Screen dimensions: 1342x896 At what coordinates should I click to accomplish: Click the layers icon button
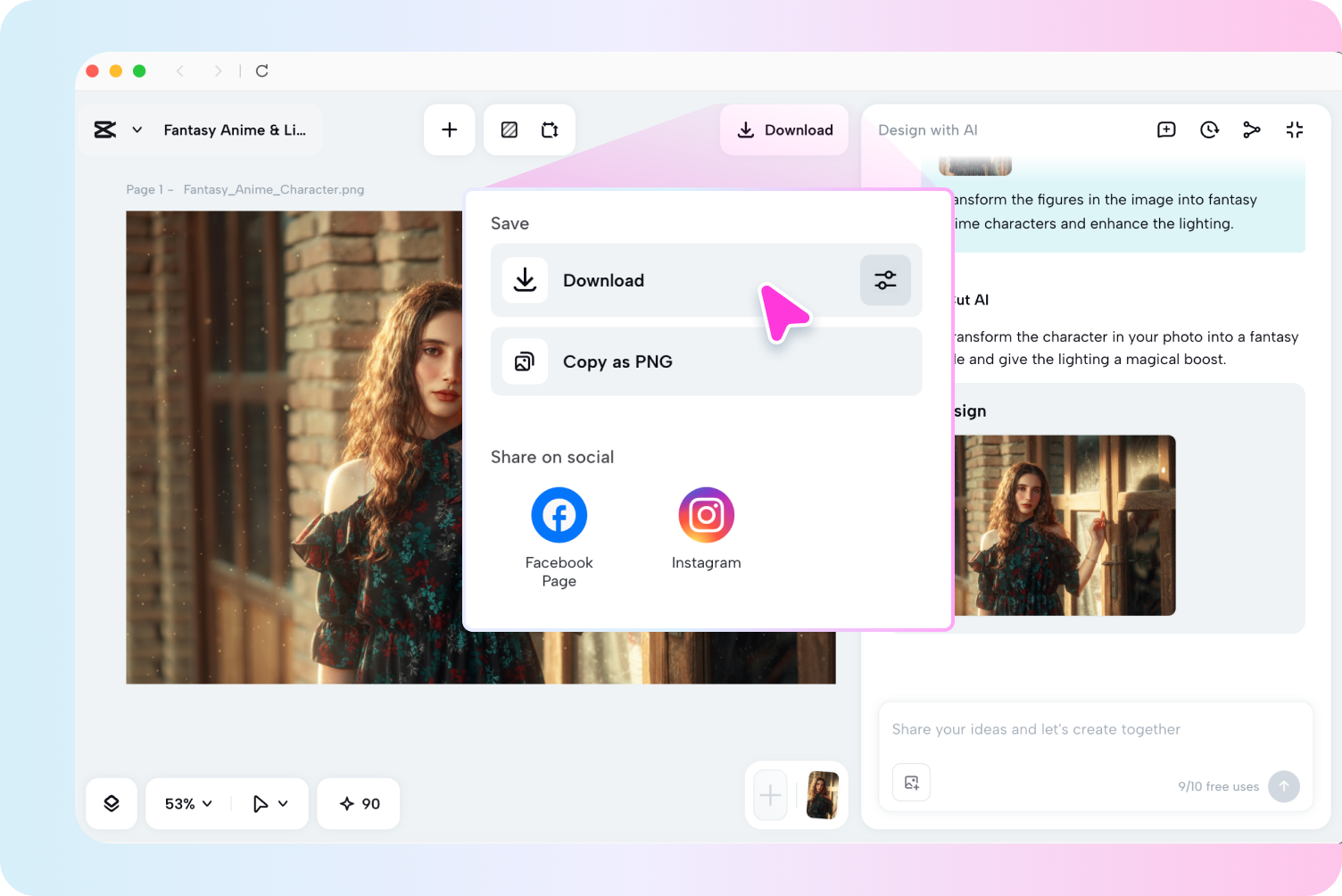pos(112,803)
